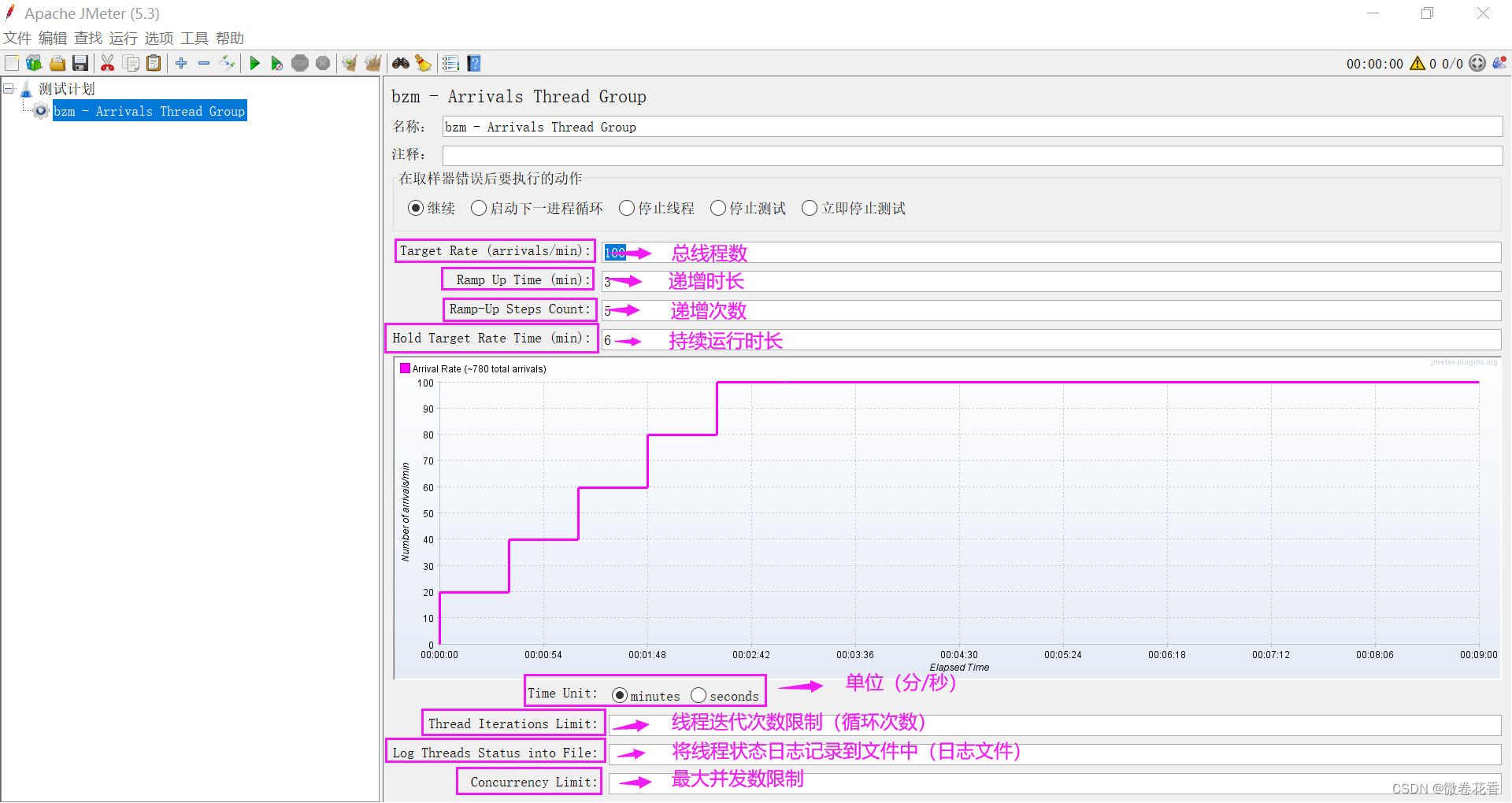Open the templates icon
Viewport: 1512px width, 803px height.
(34, 63)
